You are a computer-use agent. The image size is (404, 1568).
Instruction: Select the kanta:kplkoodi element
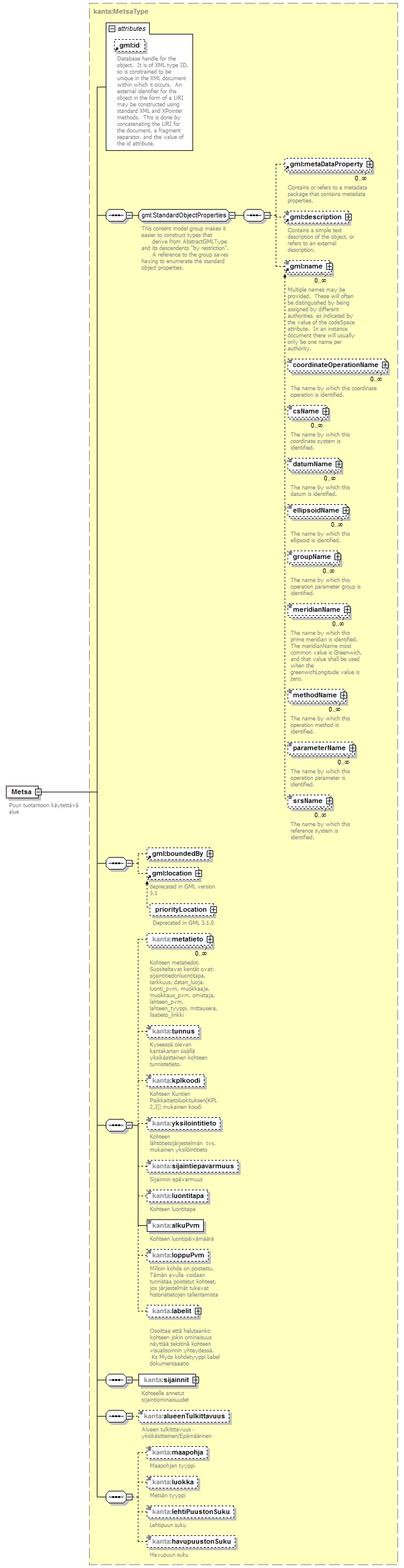(x=176, y=1080)
